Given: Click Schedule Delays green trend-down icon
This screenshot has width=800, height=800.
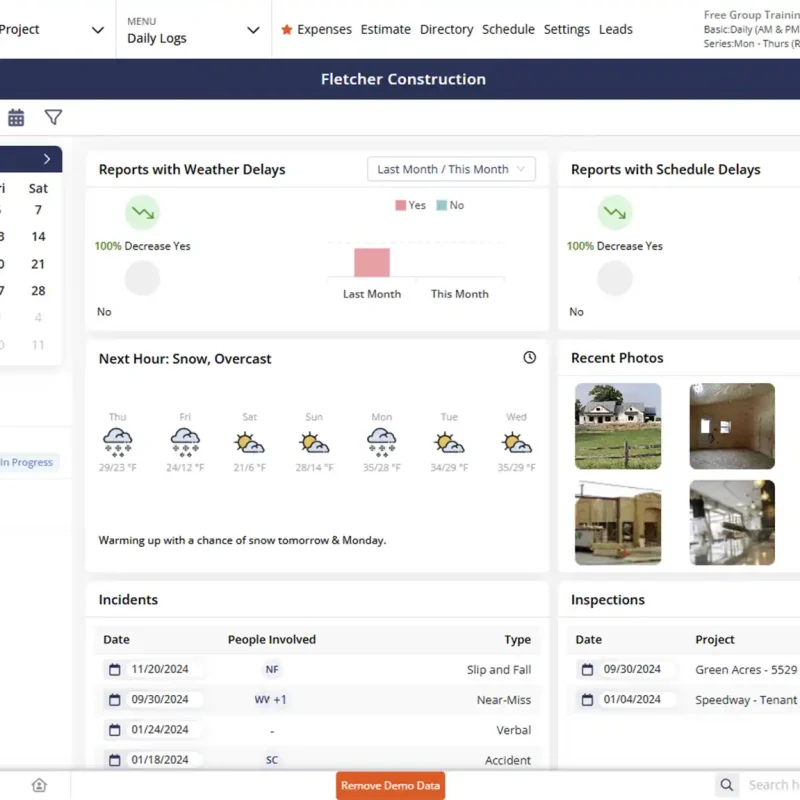Looking at the screenshot, I should click(x=615, y=212).
